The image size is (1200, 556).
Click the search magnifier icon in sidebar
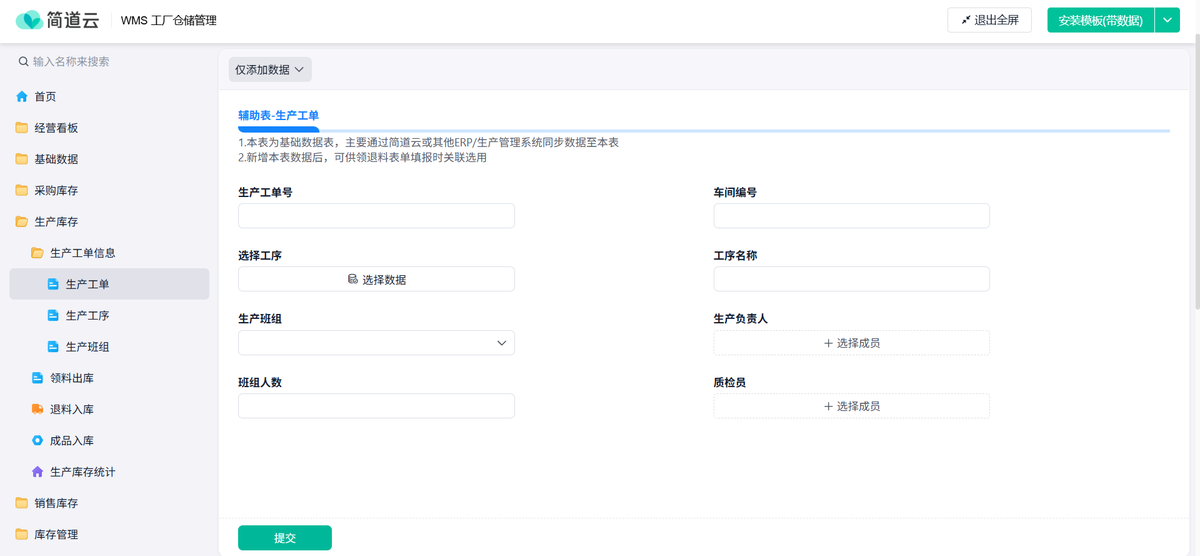23,62
